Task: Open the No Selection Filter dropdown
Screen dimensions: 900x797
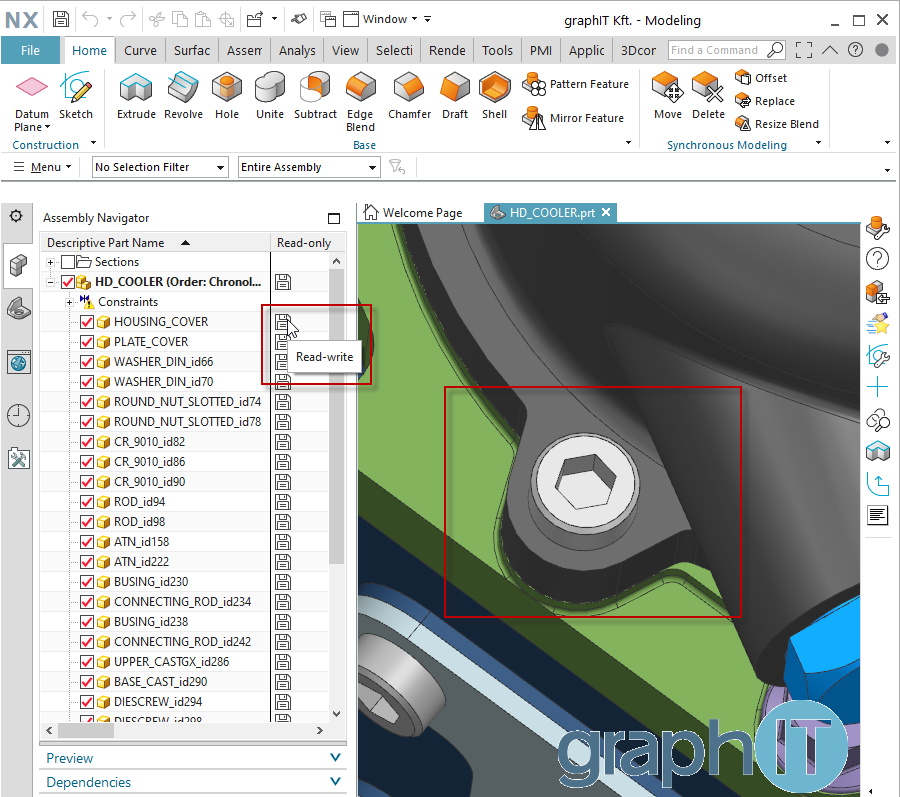Action: 160,167
